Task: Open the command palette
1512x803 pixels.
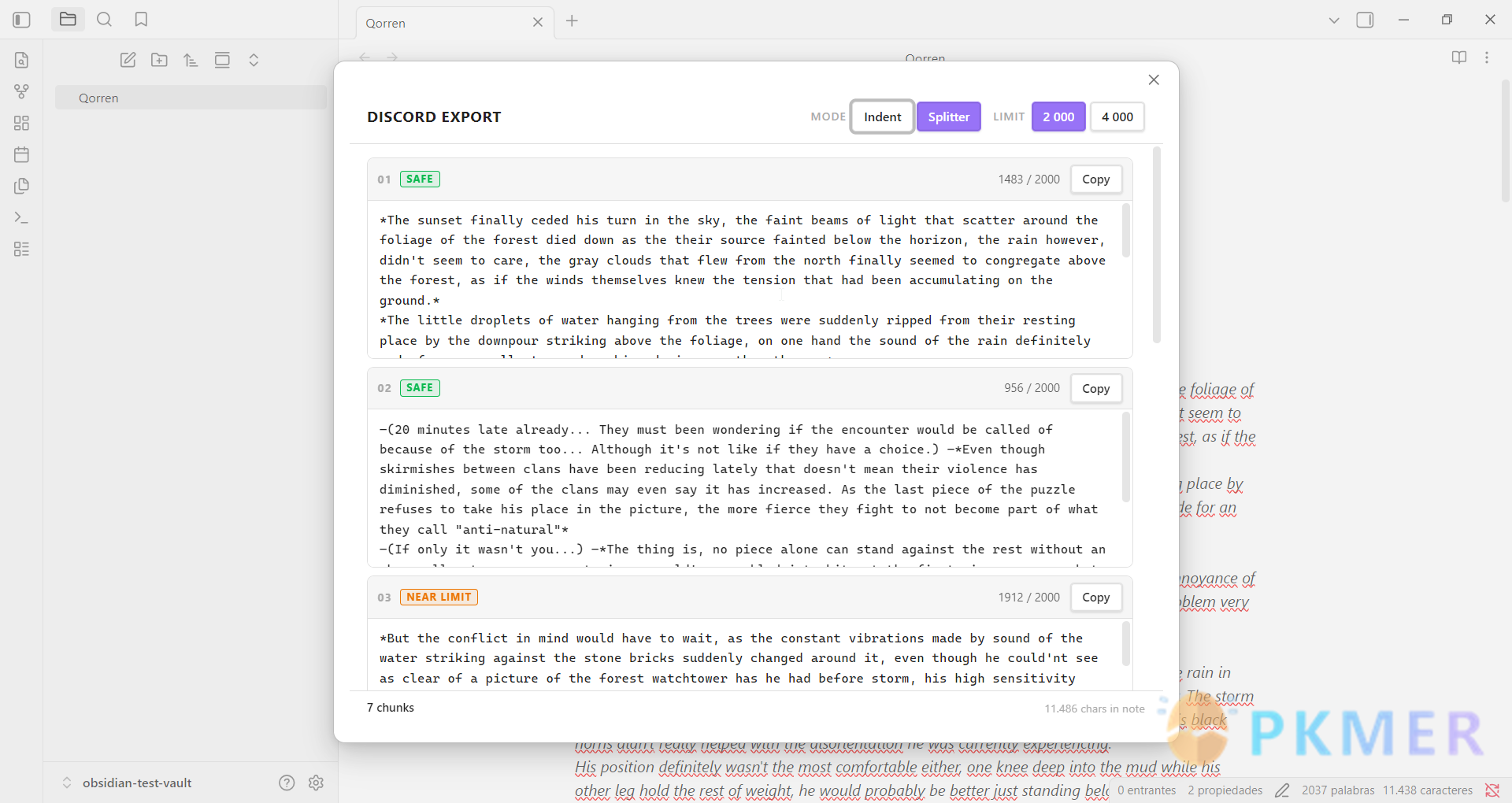Action: point(21,217)
